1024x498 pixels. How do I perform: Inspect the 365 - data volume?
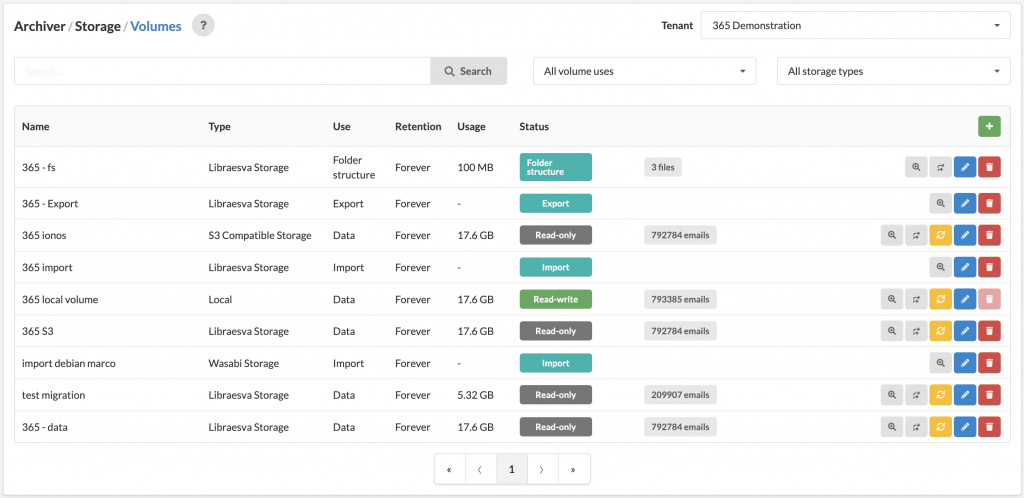coord(891,427)
